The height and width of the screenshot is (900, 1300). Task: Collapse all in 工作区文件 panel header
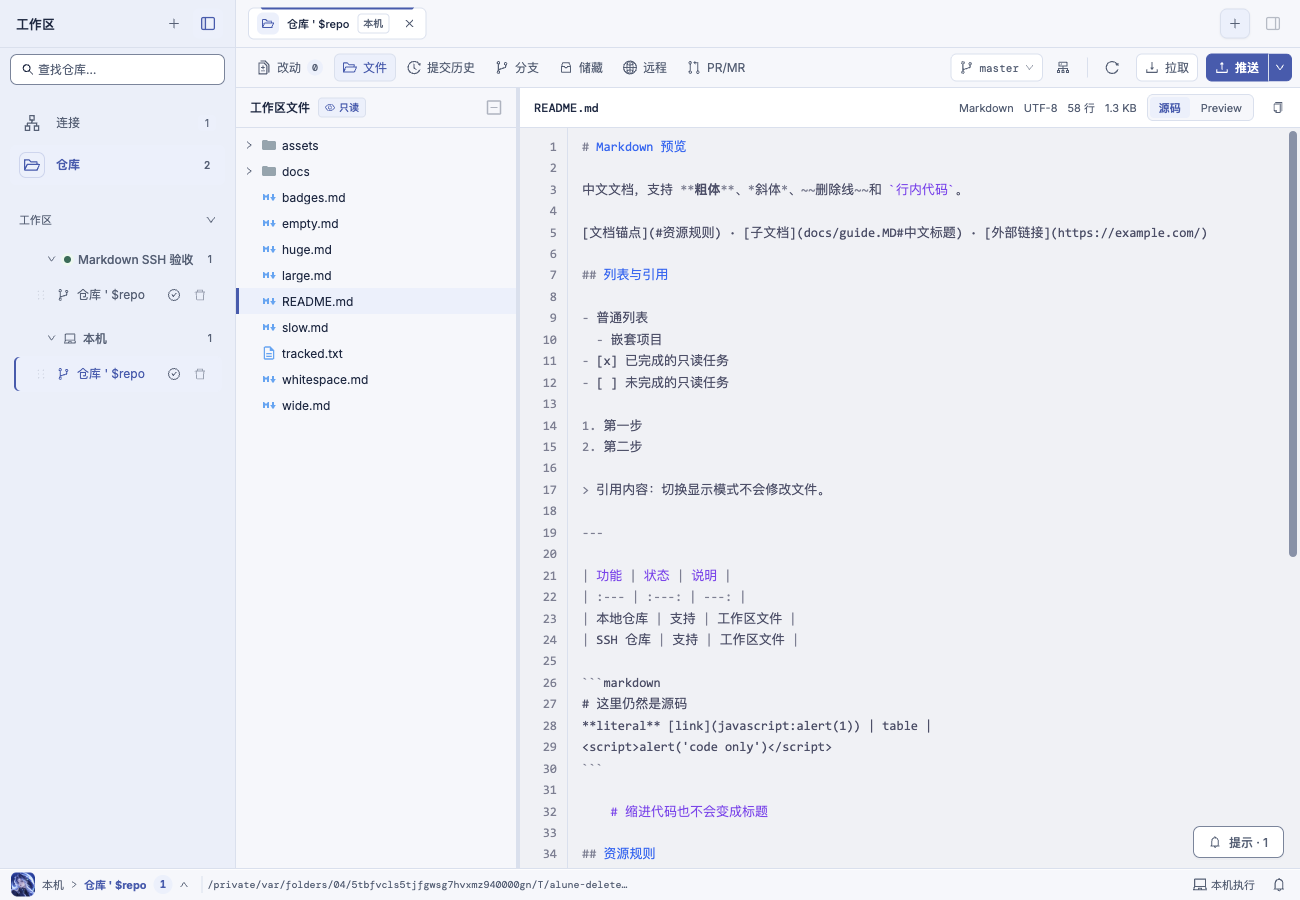494,108
